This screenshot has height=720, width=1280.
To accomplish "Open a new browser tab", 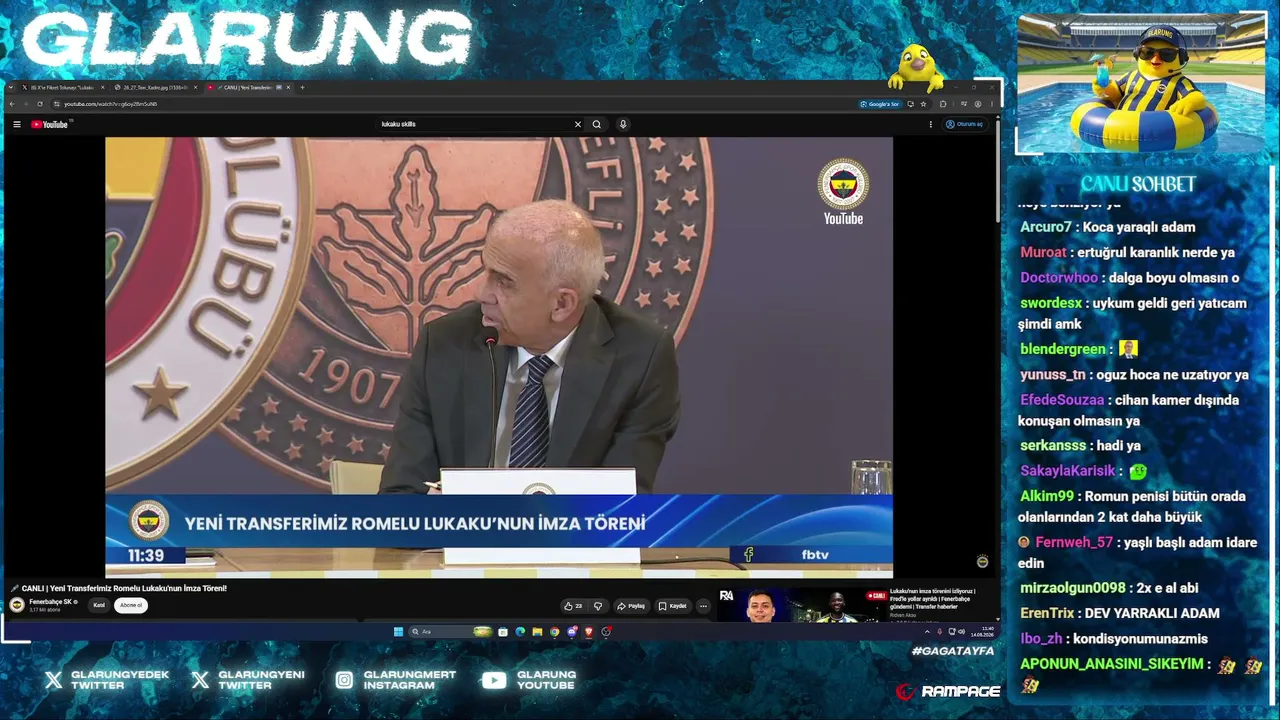I will pos(303,87).
